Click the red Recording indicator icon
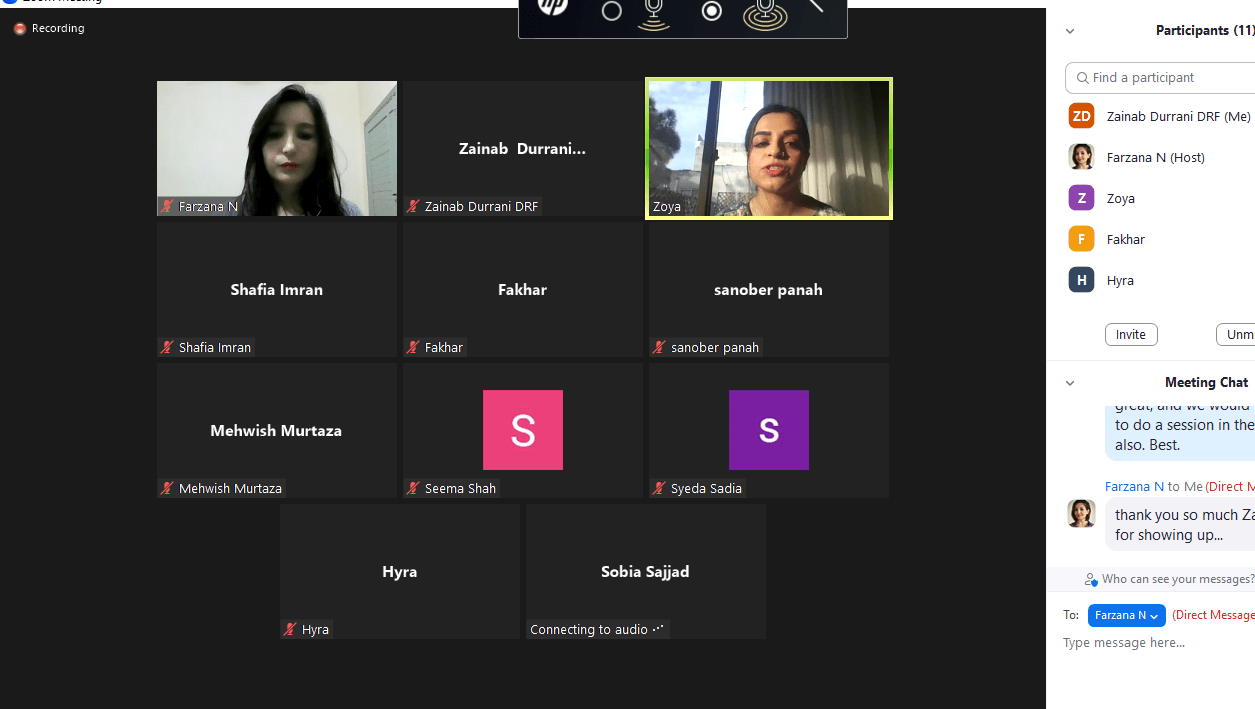 tap(20, 29)
